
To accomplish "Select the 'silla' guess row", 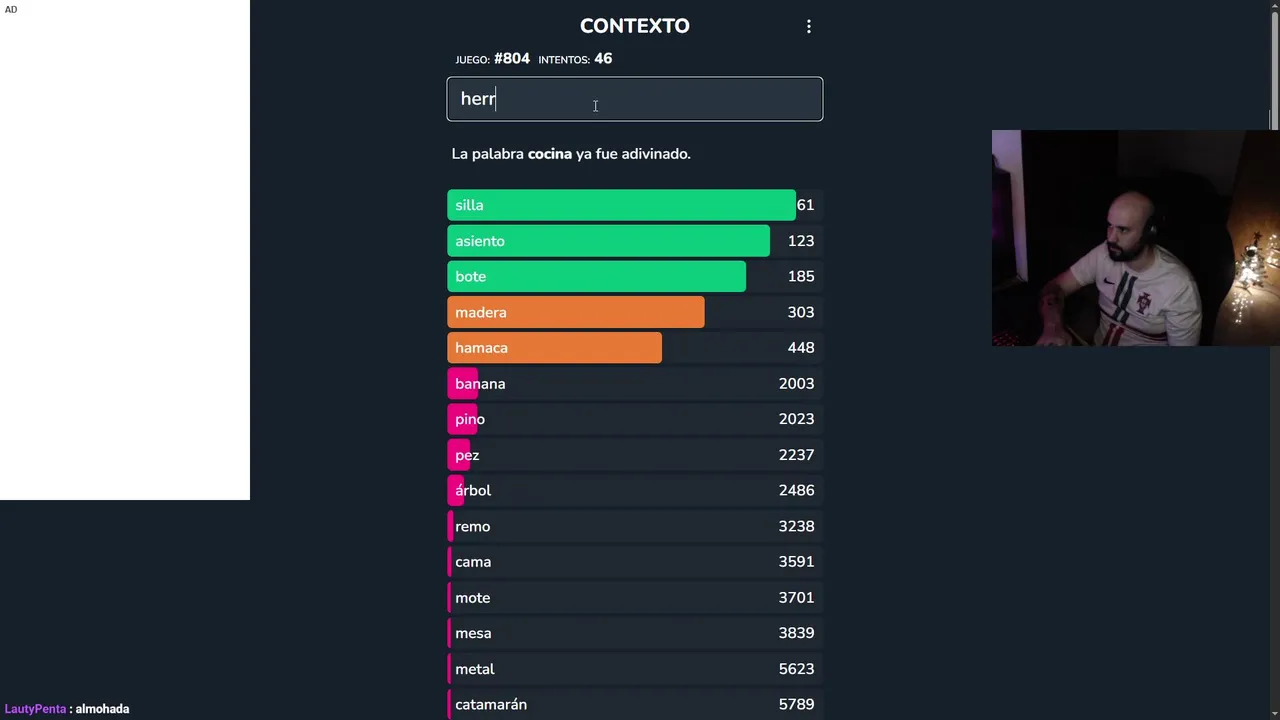I will 634,205.
